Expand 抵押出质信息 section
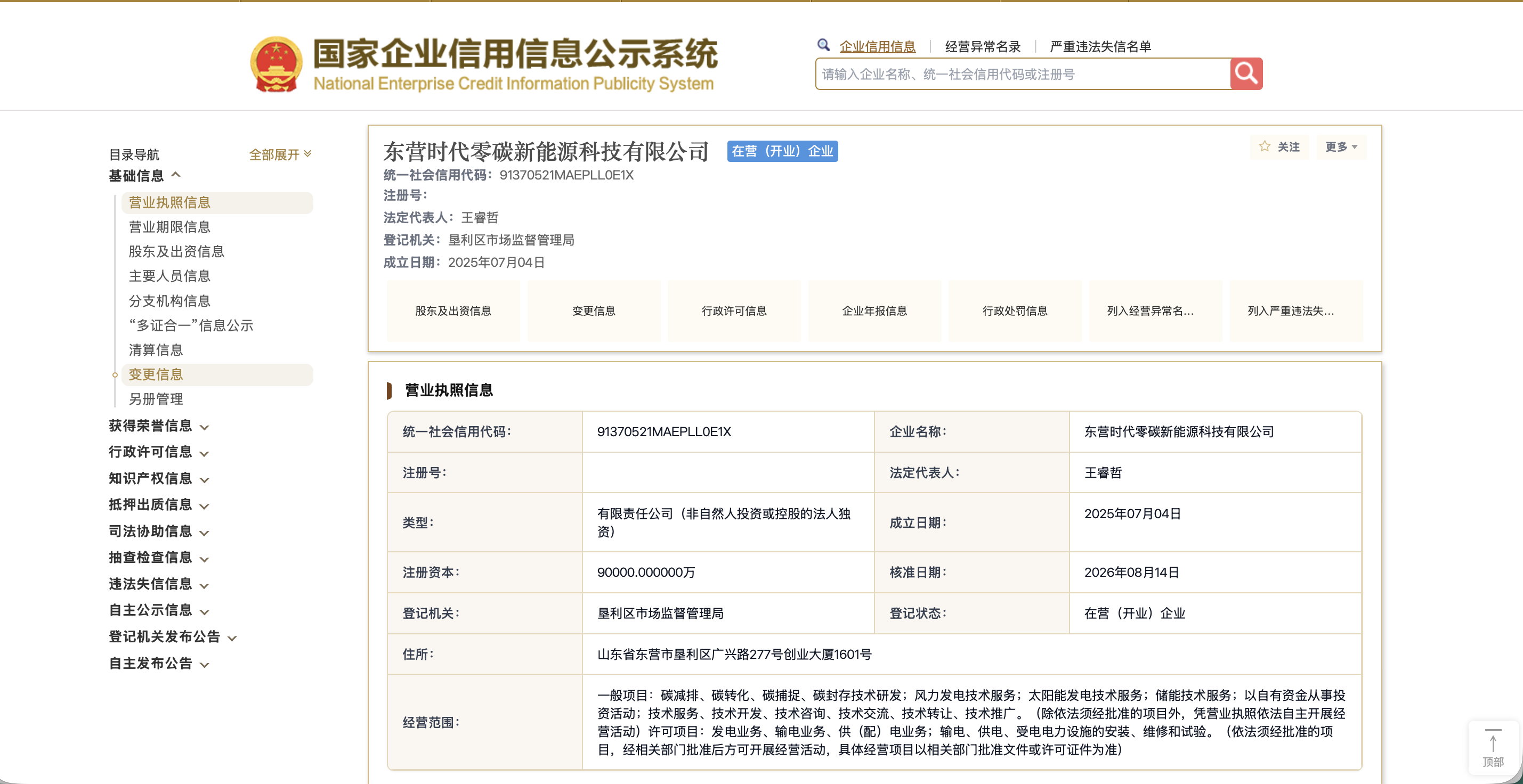The width and height of the screenshot is (1523, 784). [159, 504]
